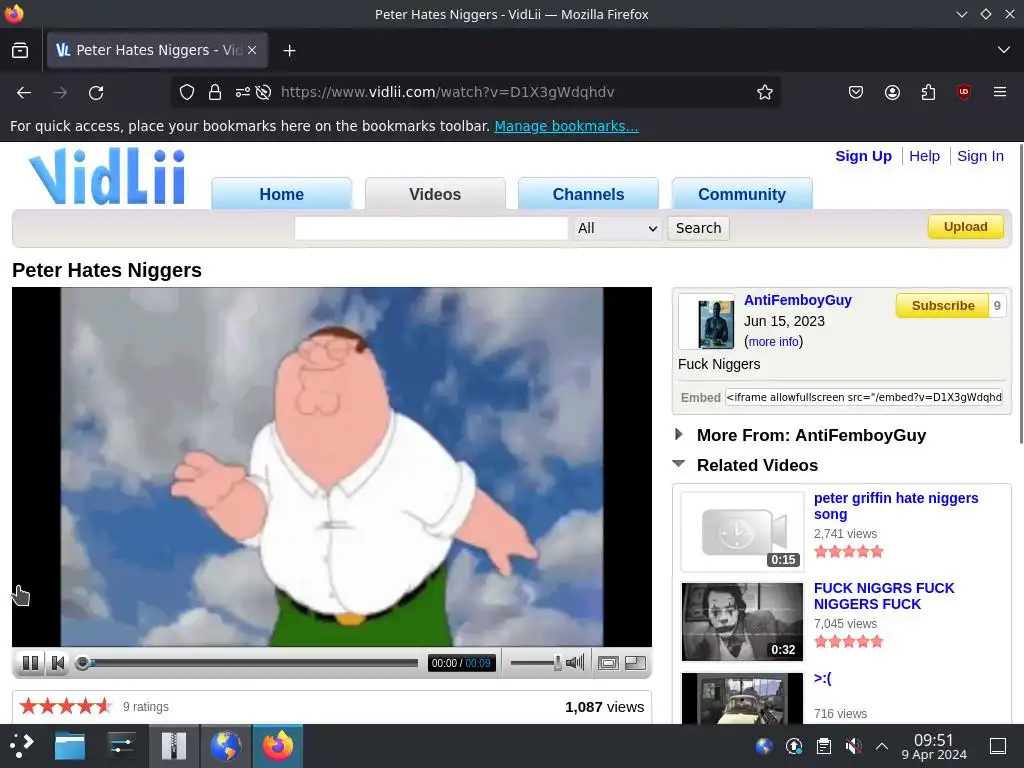
Task: Toggle the muted audio tray icon
Action: [x=853, y=746]
